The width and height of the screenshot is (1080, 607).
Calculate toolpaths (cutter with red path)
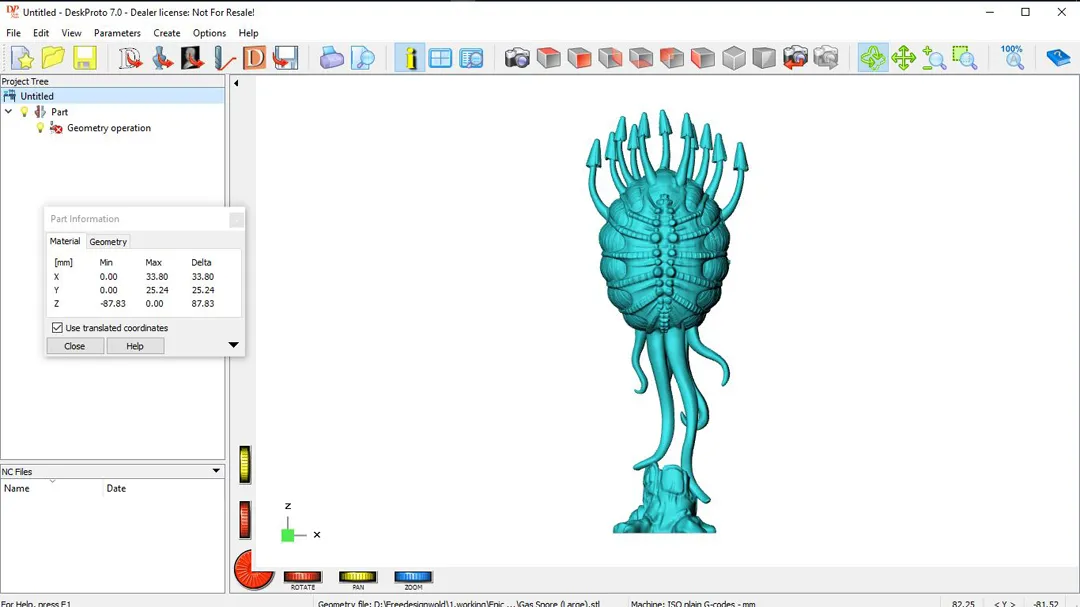tap(224, 58)
